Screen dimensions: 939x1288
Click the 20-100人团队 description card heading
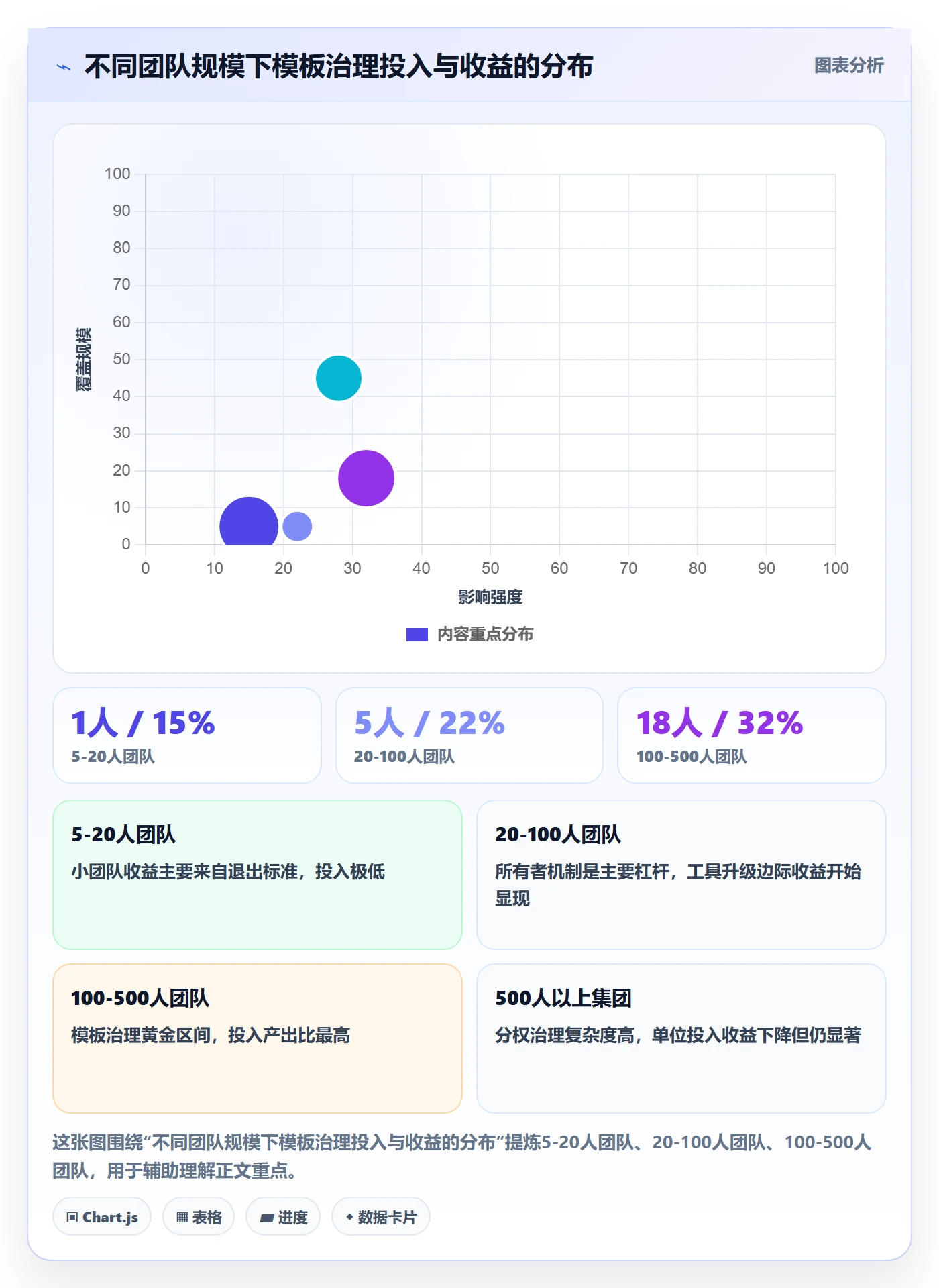click(558, 835)
